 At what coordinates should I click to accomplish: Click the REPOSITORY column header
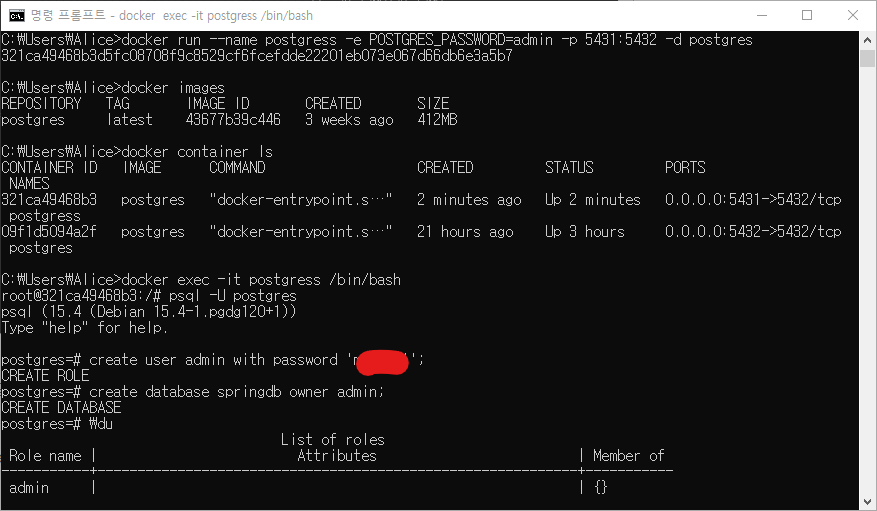pyautogui.click(x=41, y=104)
